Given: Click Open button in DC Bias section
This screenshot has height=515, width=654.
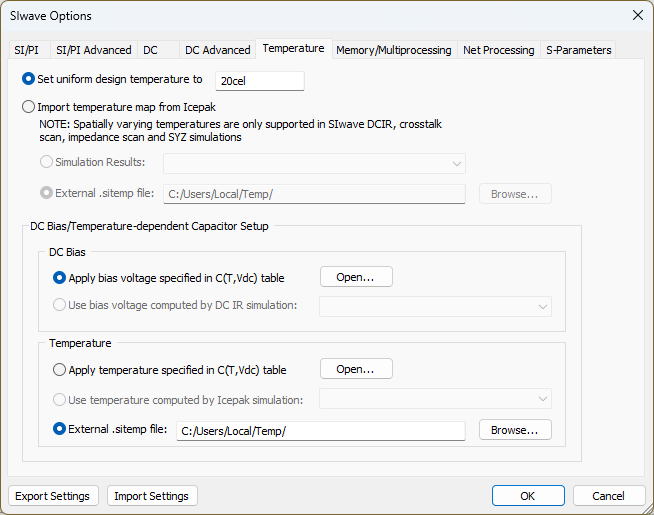Looking at the screenshot, I should (x=356, y=277).
